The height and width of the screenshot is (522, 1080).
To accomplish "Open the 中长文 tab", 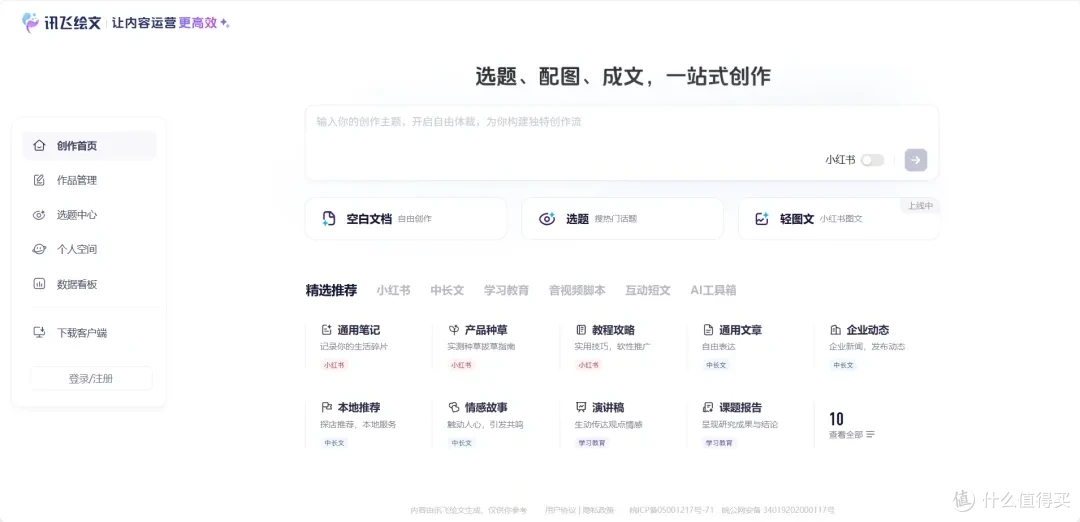I will tap(447, 290).
